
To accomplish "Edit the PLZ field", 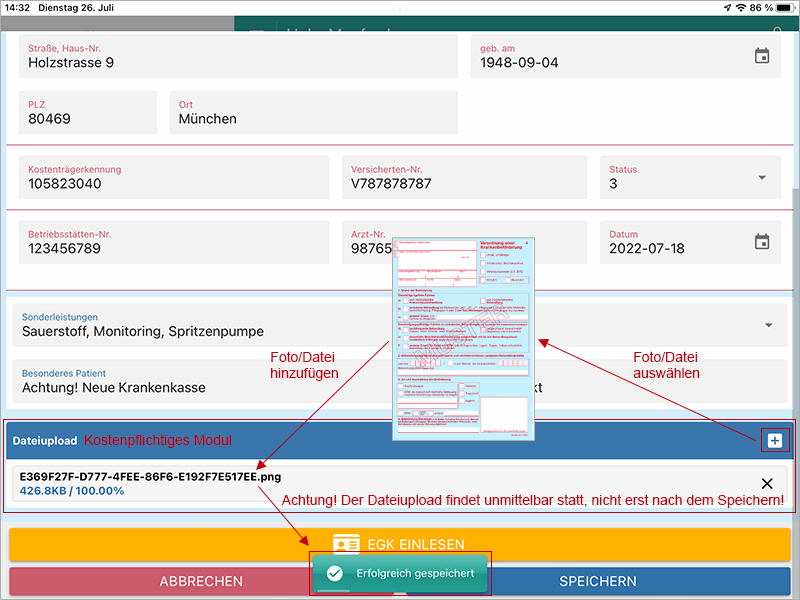I will coord(88,113).
